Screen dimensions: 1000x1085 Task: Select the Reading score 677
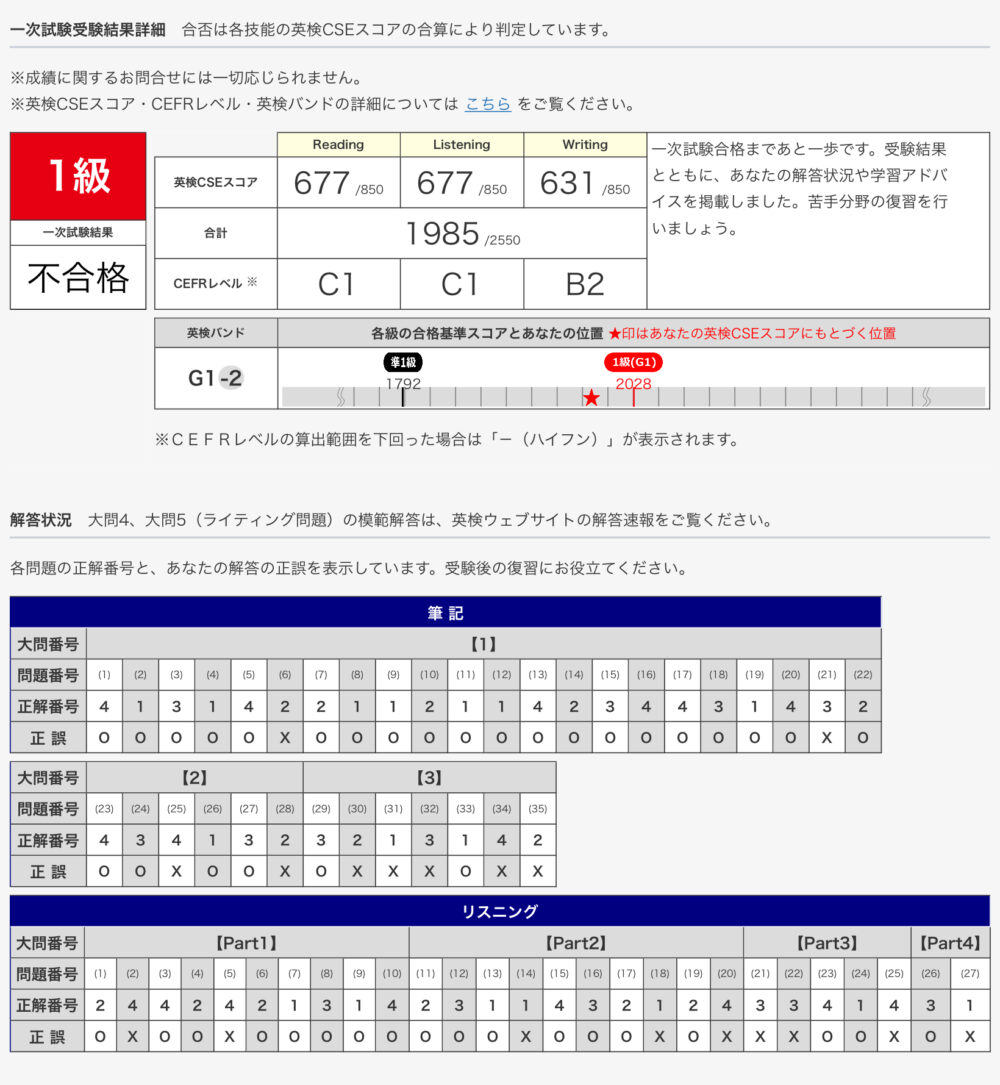click(x=321, y=183)
